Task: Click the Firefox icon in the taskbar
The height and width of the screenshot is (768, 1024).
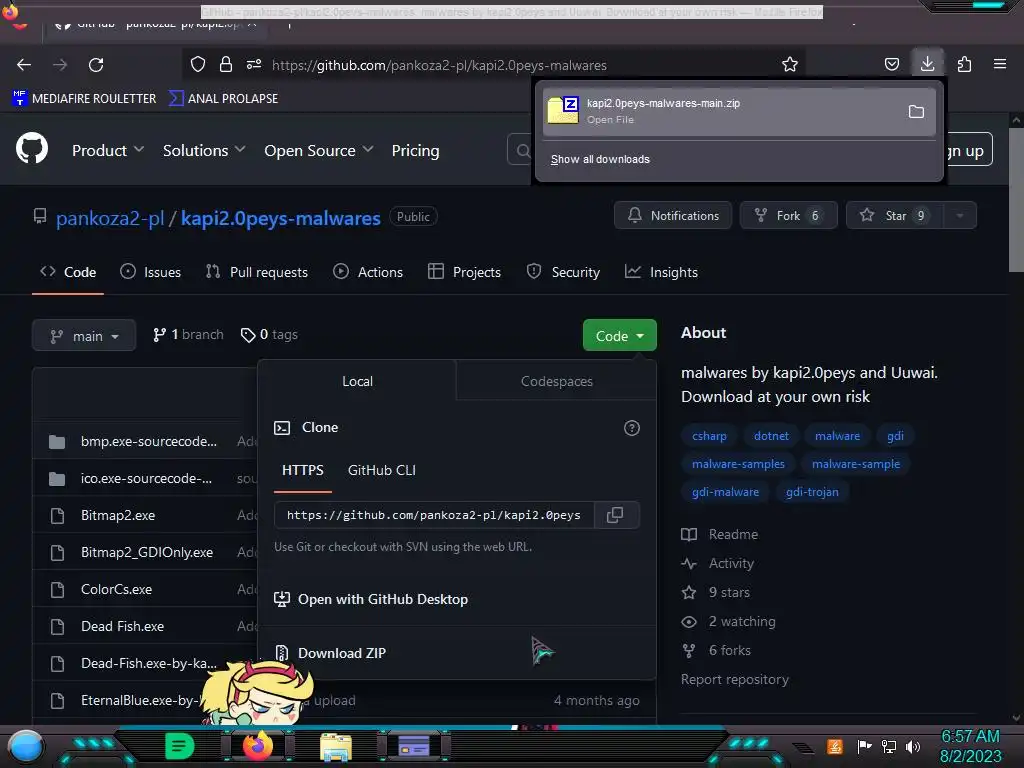Action: pos(257,746)
